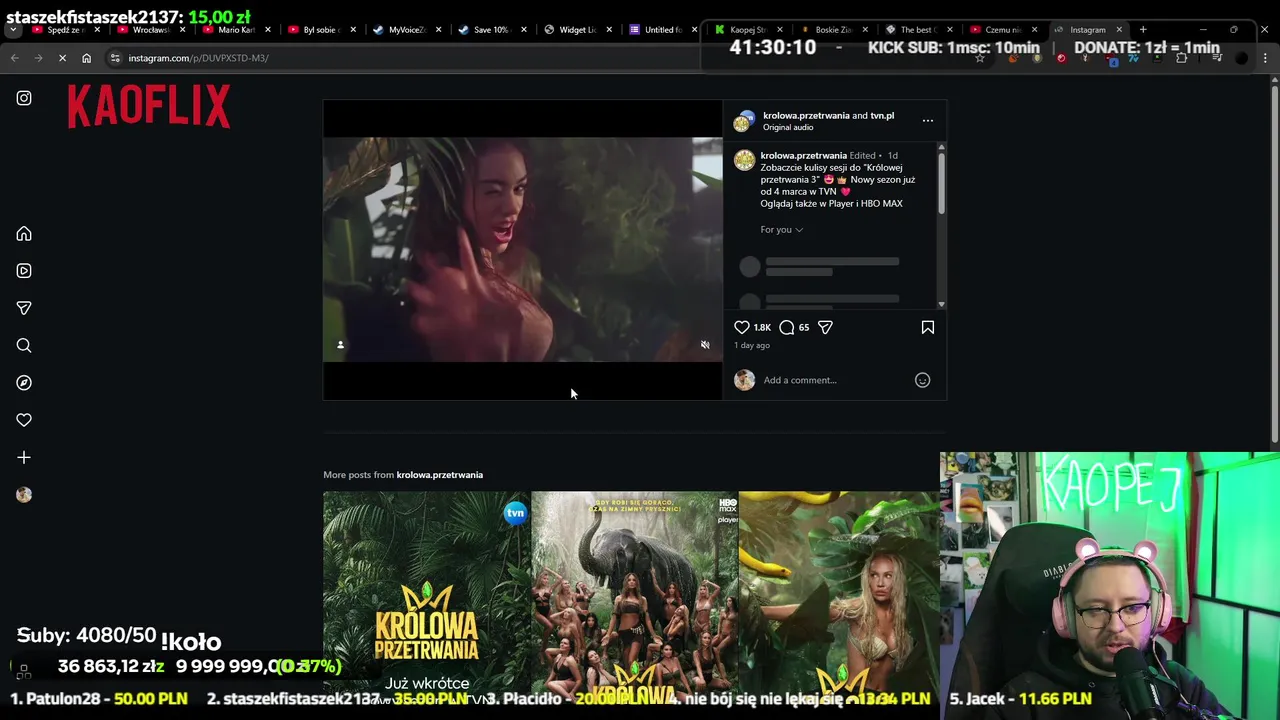Go to Instagram Home icon

(x=24, y=234)
